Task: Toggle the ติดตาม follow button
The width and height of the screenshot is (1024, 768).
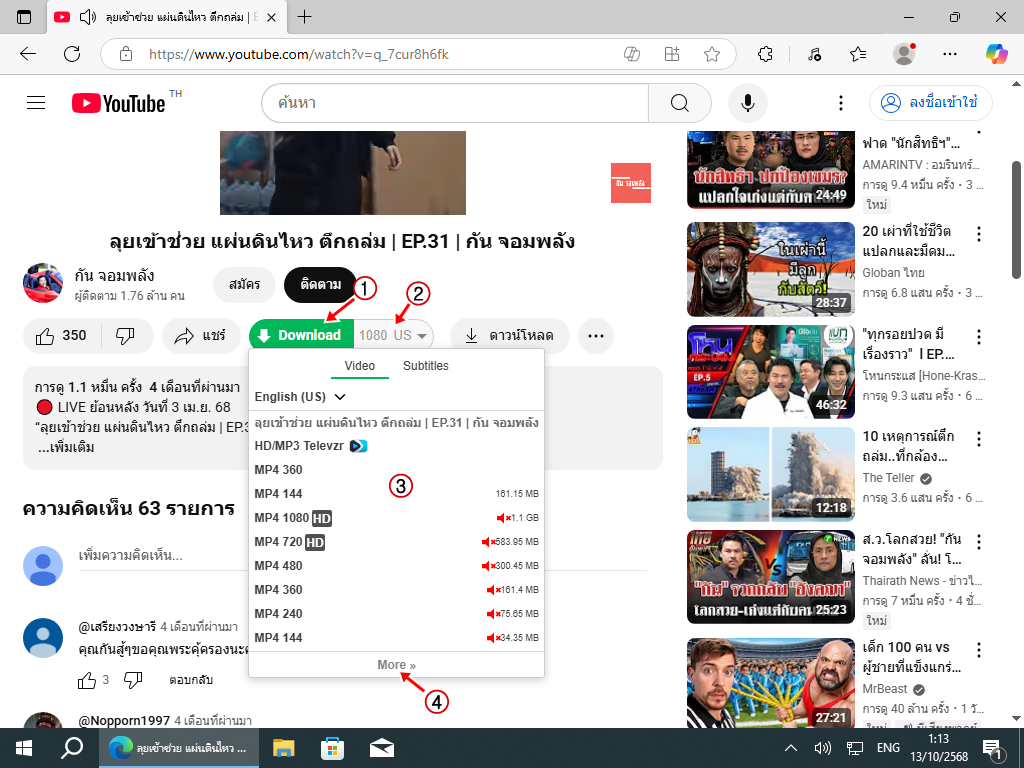Action: (x=320, y=285)
